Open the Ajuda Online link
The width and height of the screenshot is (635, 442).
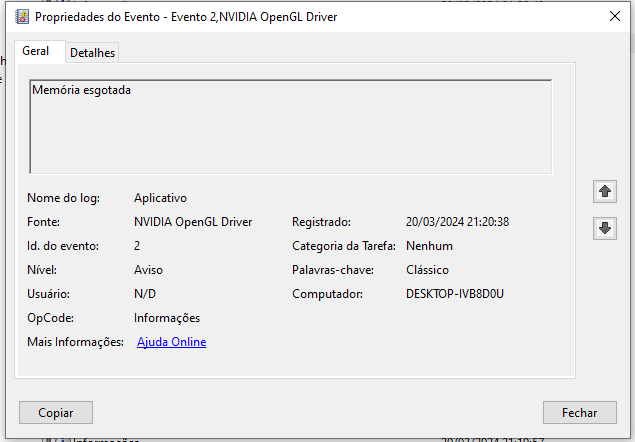pyautogui.click(x=171, y=342)
